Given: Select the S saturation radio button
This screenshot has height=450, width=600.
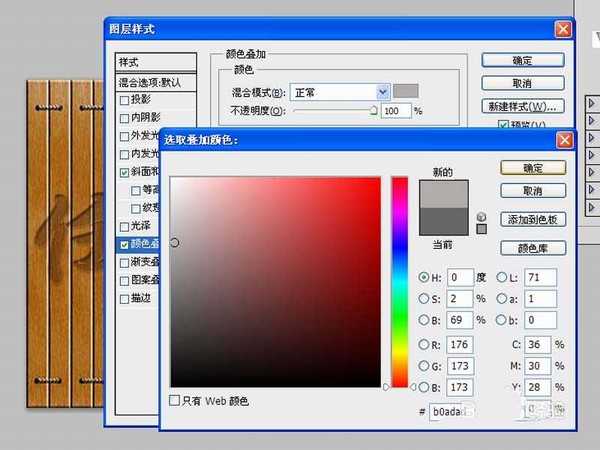Looking at the screenshot, I should (425, 298).
